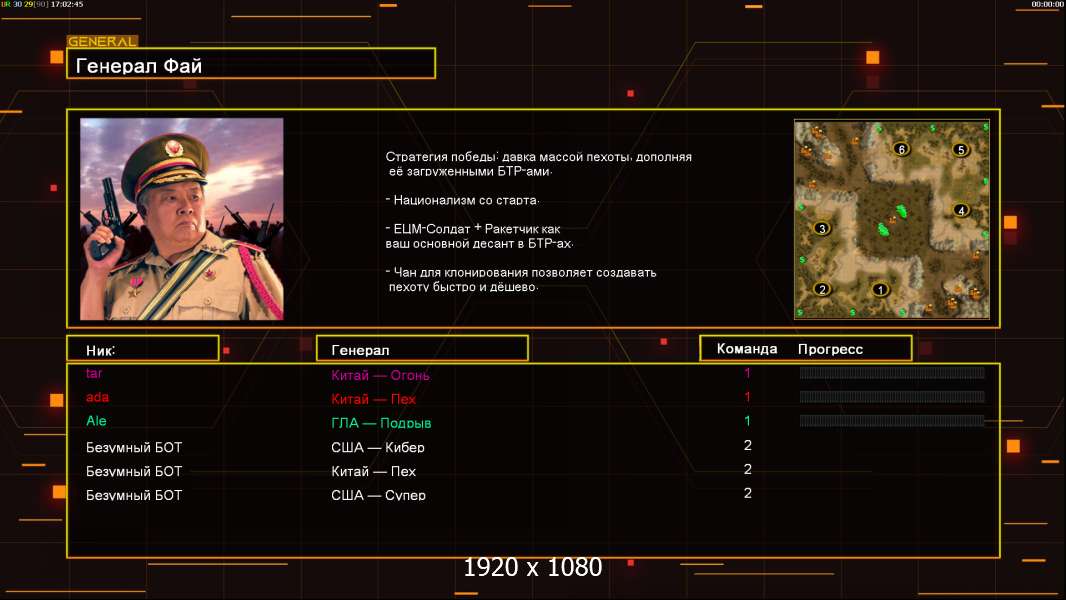Select the last Безумный БОТ row

point(533,495)
